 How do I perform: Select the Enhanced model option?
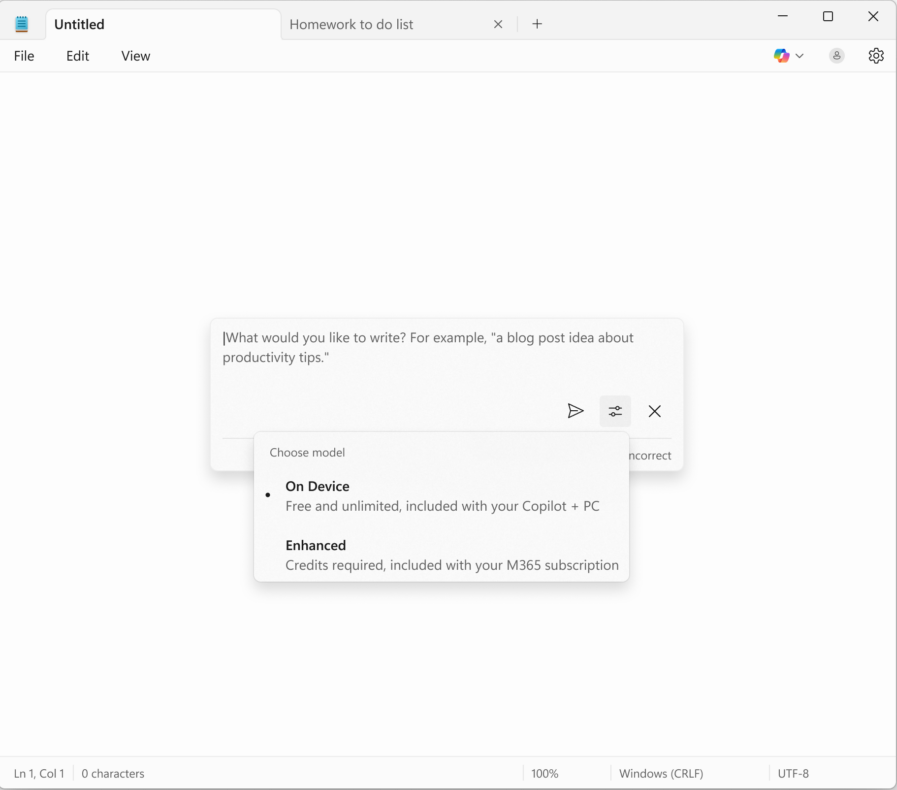click(x=441, y=555)
